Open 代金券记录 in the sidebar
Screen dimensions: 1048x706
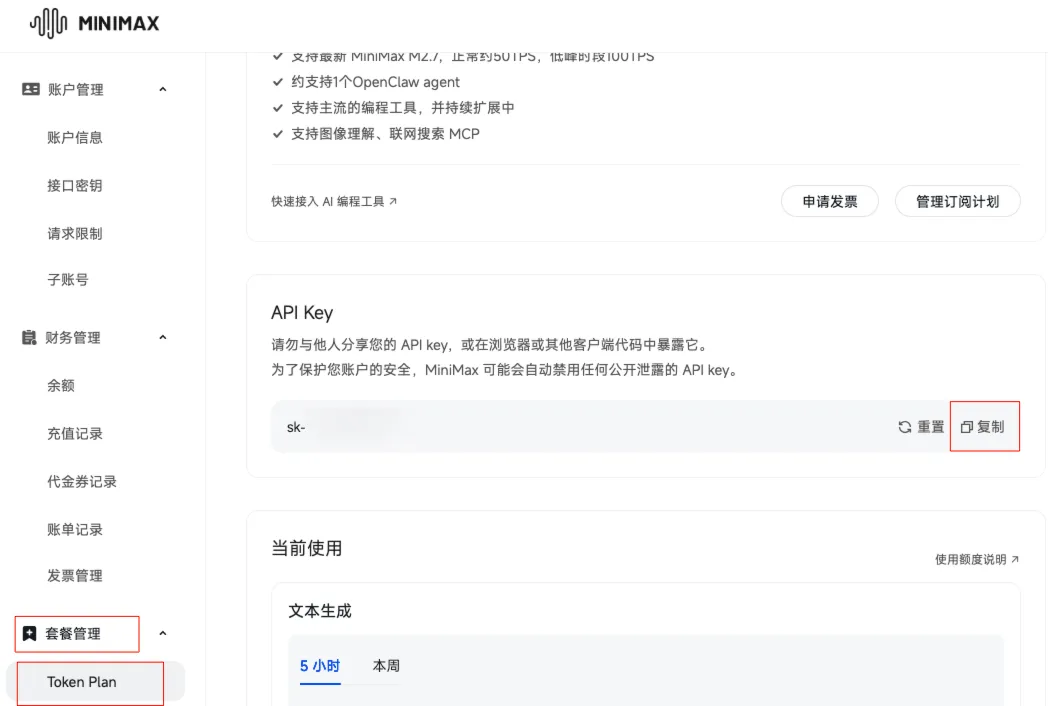(82, 481)
